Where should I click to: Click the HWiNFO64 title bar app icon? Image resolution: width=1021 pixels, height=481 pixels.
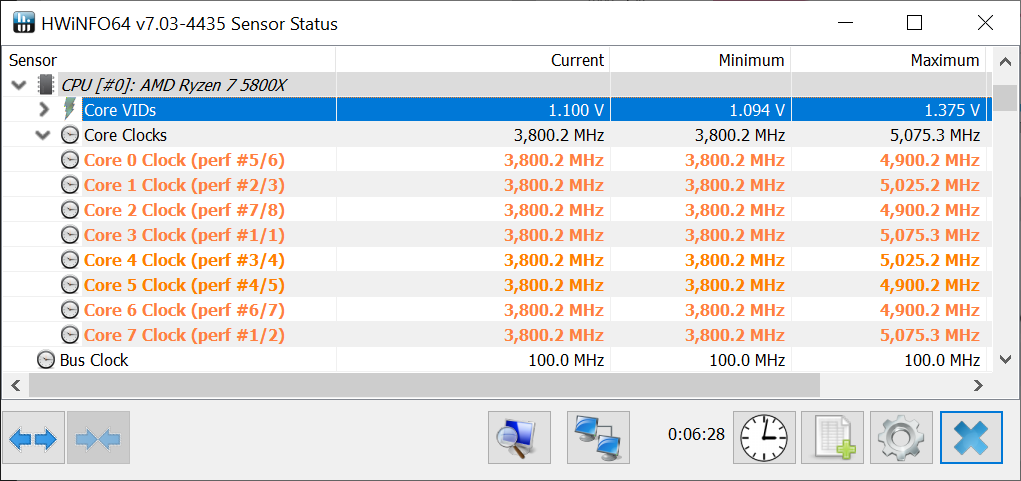point(24,24)
